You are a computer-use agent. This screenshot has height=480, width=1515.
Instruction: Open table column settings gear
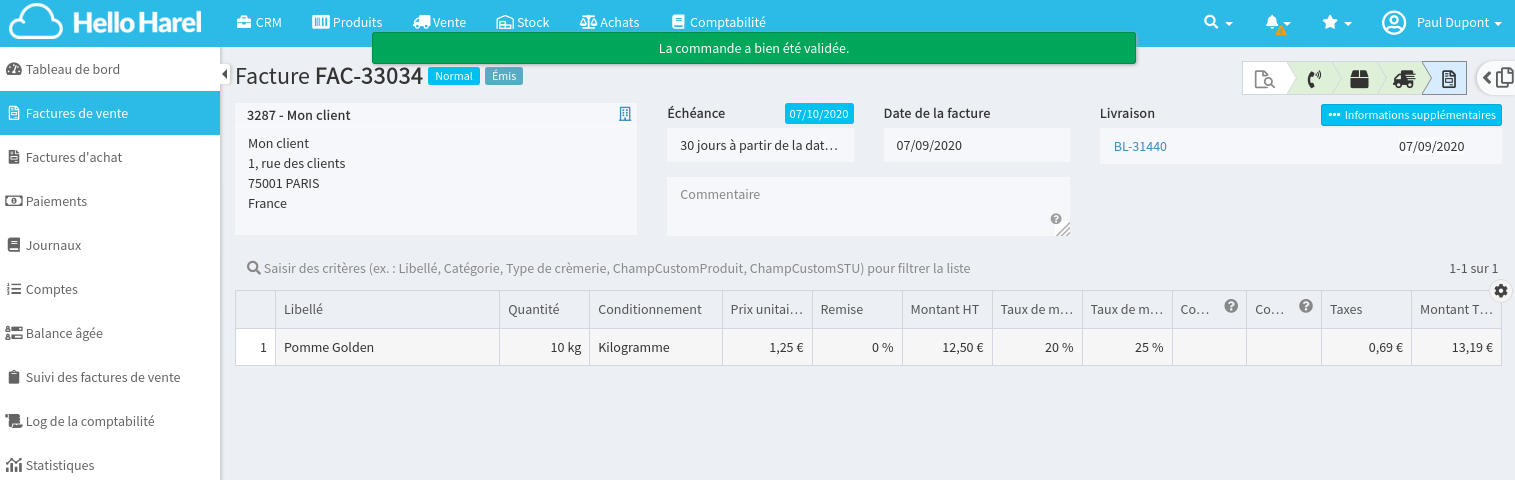(x=1500, y=291)
